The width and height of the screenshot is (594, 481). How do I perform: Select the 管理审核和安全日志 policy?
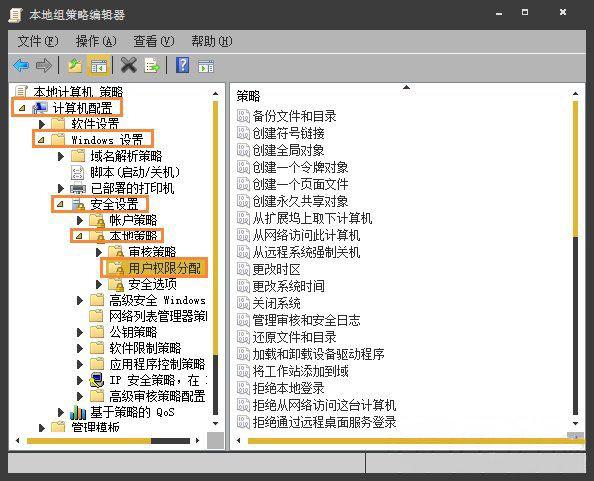[x=306, y=320]
